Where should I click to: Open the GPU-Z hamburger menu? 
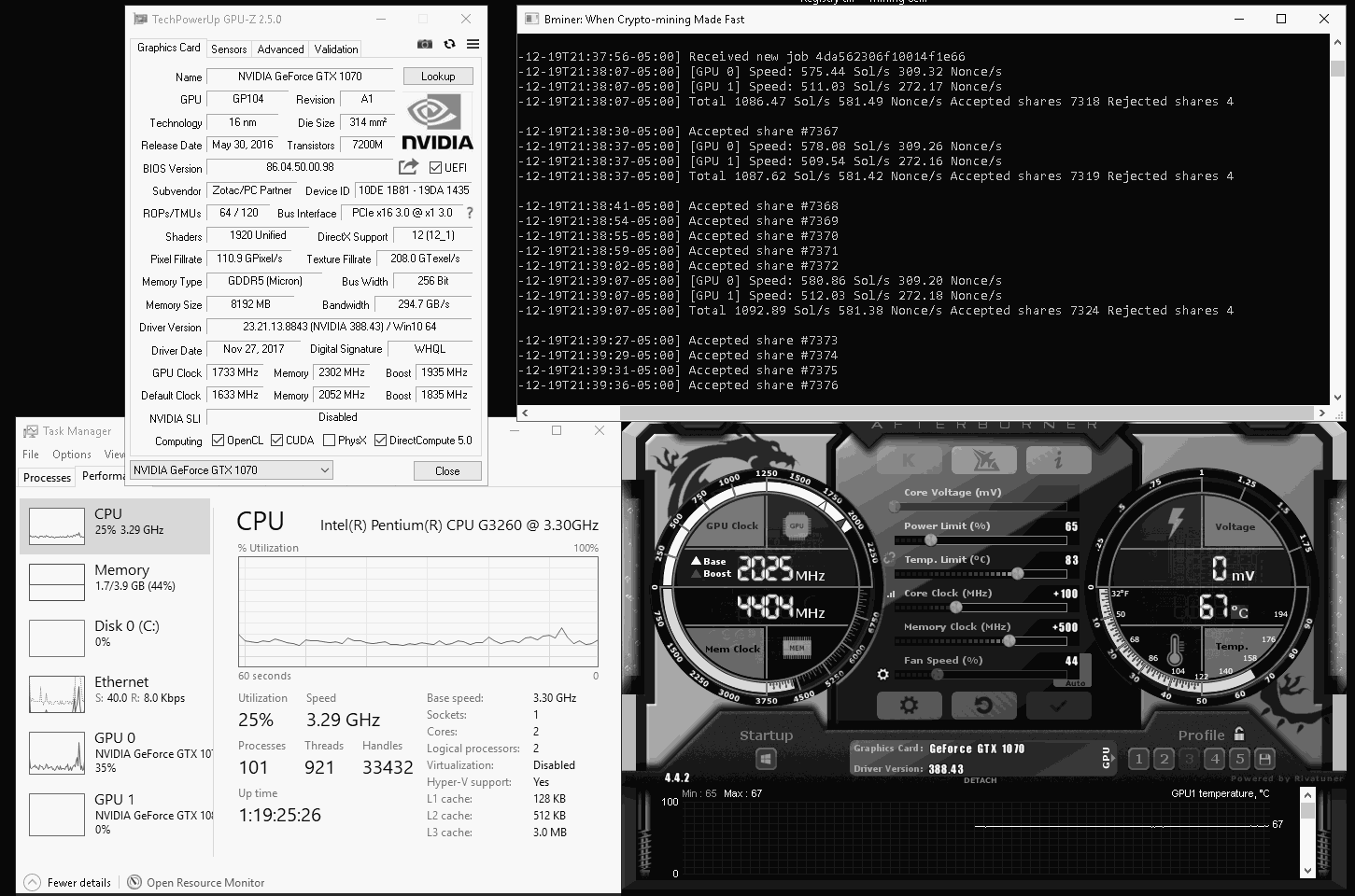[x=473, y=44]
